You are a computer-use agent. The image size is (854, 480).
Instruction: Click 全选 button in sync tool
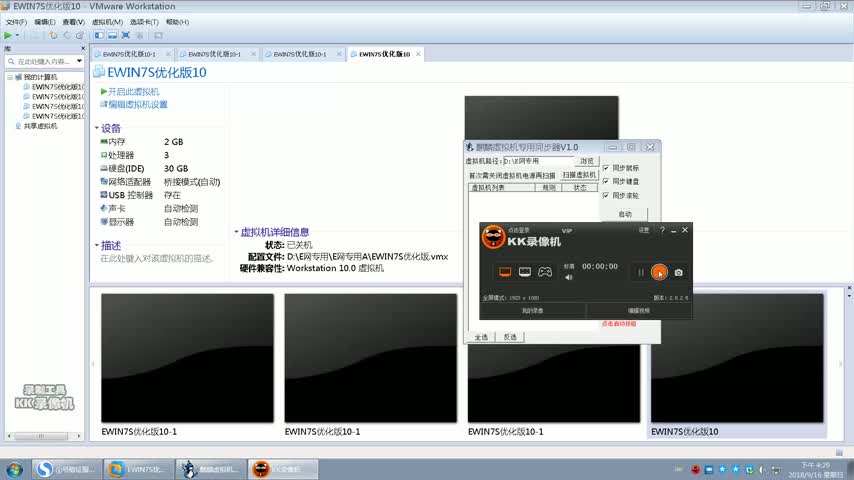click(481, 337)
